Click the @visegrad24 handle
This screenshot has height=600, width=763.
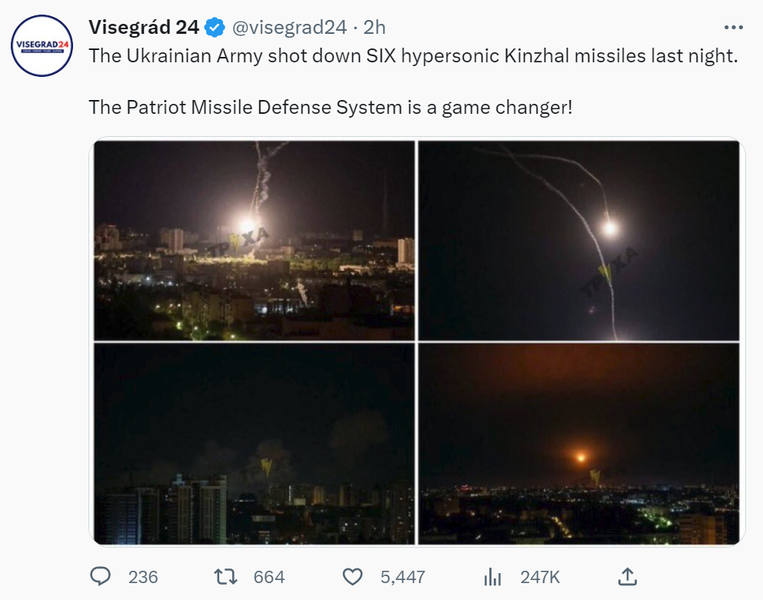coord(289,28)
